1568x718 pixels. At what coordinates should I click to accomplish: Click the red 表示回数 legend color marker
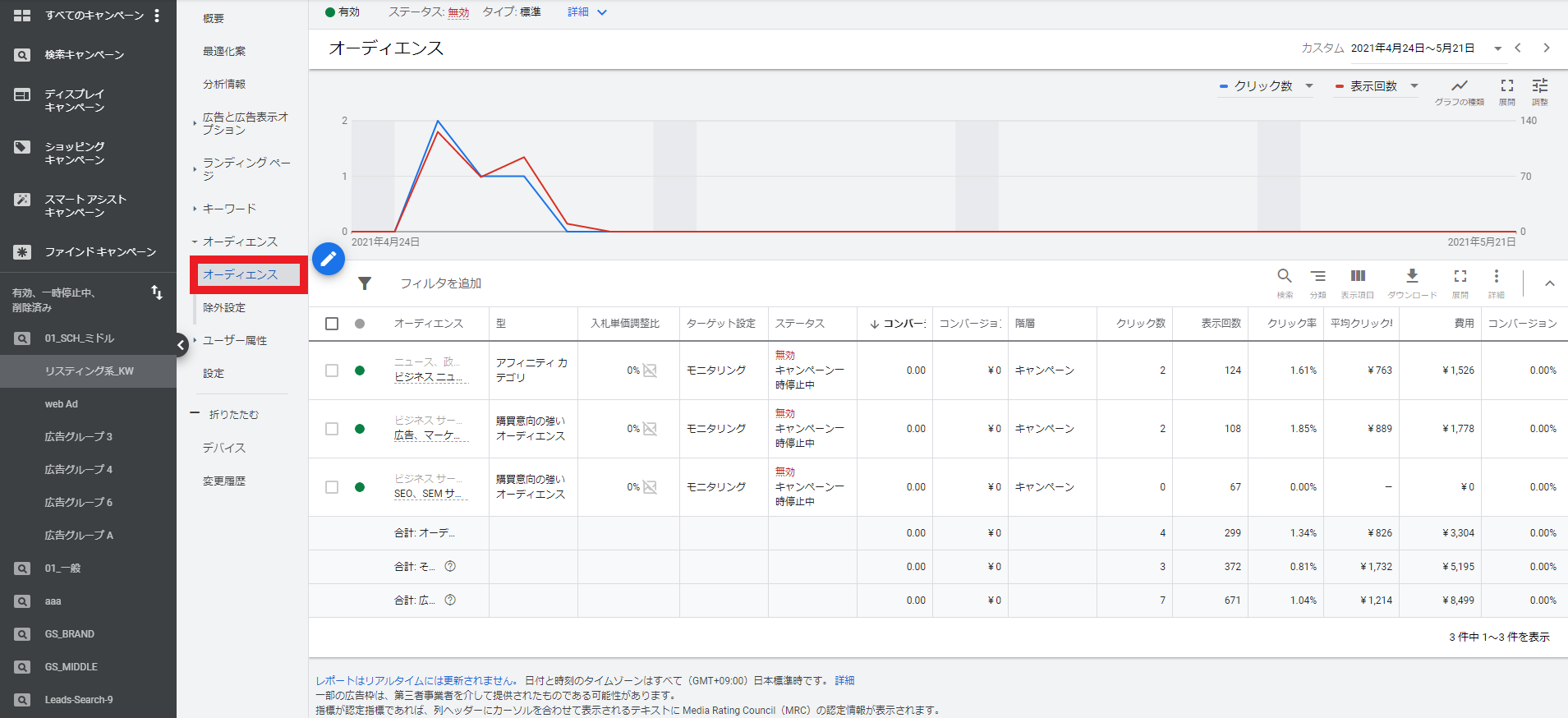point(1340,86)
